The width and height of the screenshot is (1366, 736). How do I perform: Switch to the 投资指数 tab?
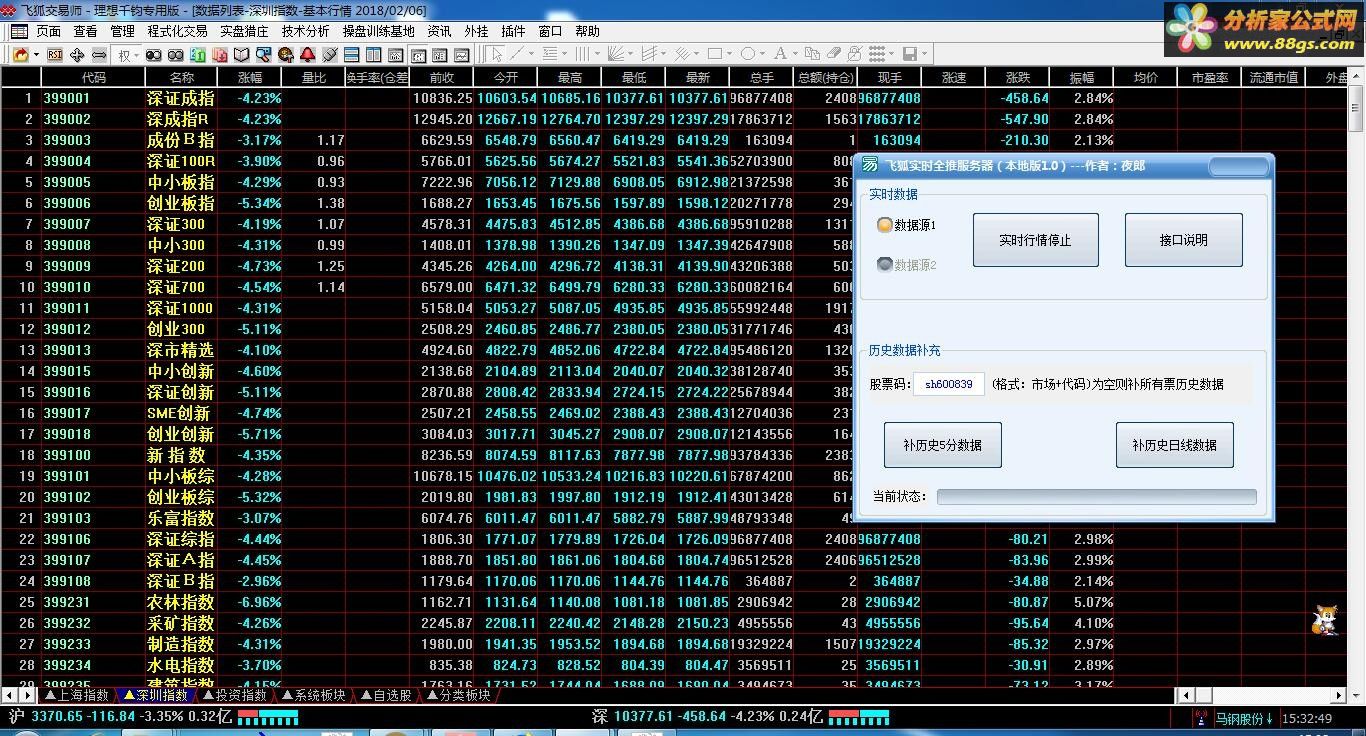pos(235,695)
